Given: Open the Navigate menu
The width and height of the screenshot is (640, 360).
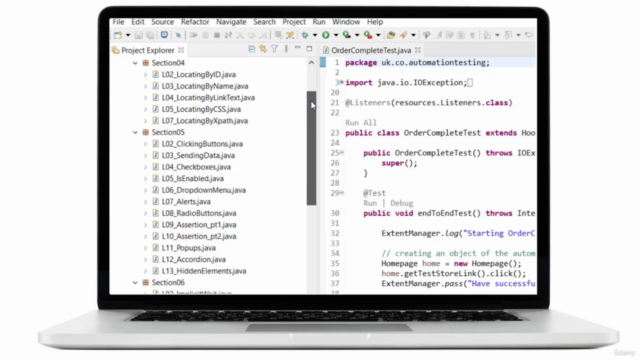Looking at the screenshot, I should click(231, 22).
